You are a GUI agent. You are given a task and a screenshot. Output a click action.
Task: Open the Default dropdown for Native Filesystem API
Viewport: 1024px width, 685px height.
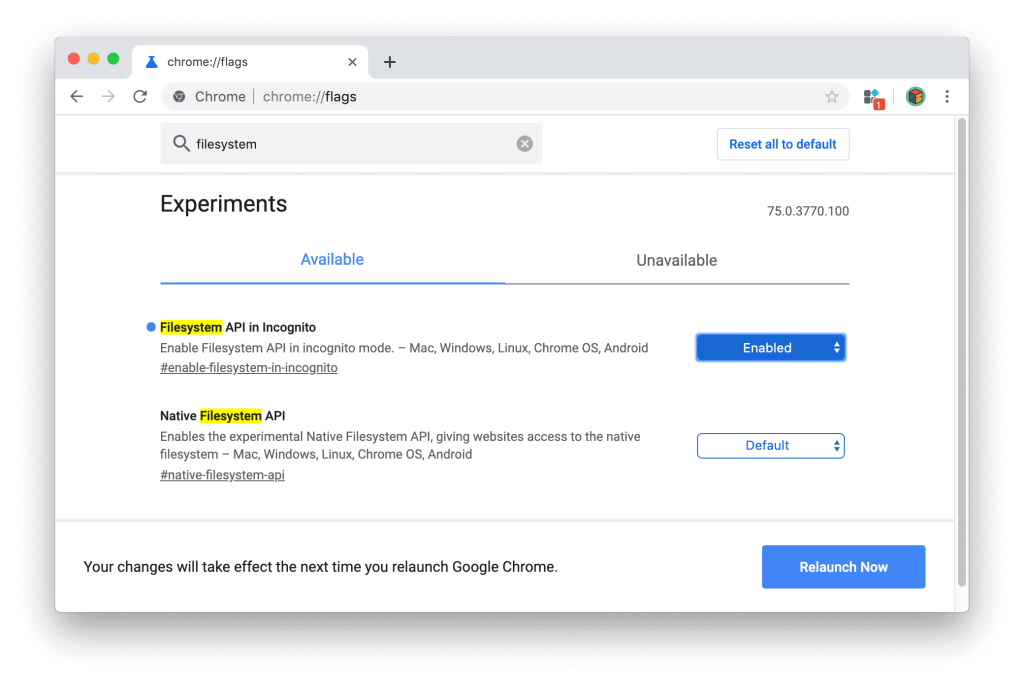pyautogui.click(x=770, y=446)
